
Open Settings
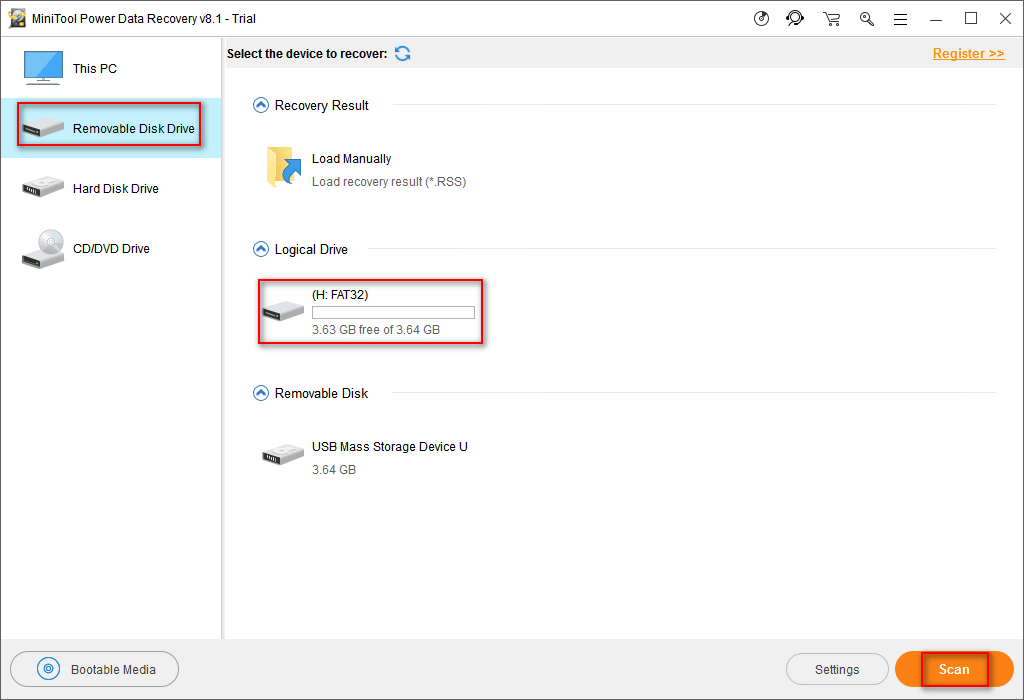pos(837,669)
